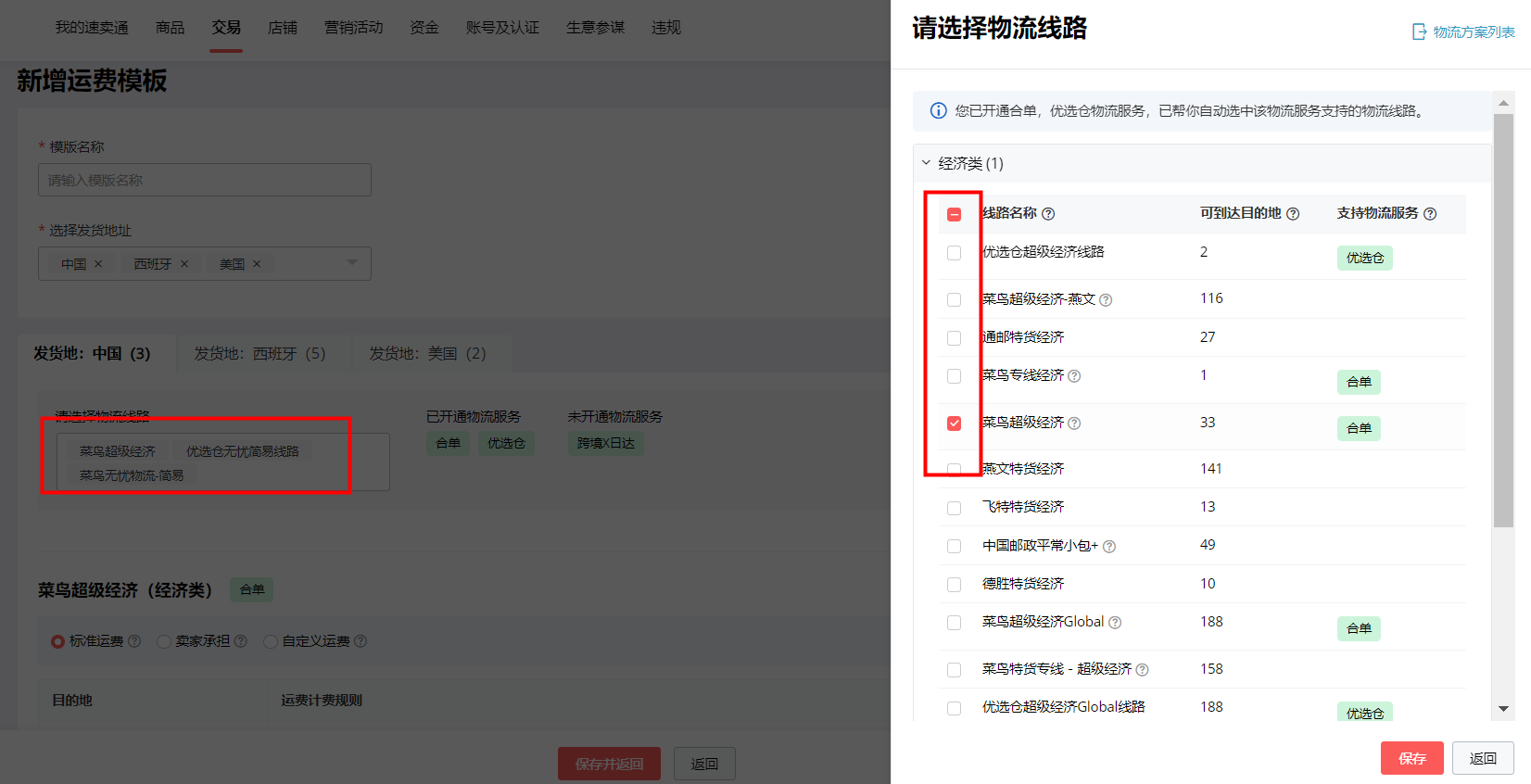Click 合单 tag in 菜鸟专线经济 row
The image size is (1531, 784).
[x=1359, y=382]
